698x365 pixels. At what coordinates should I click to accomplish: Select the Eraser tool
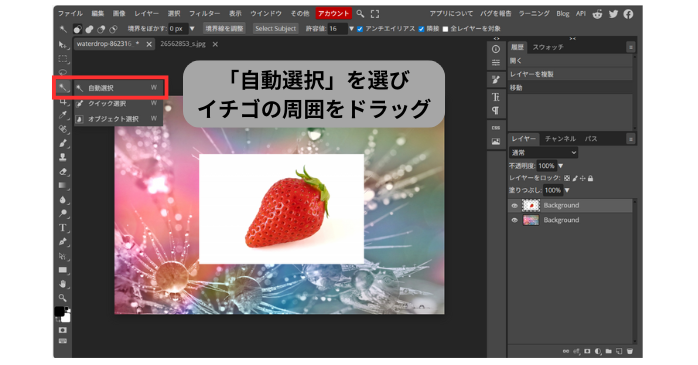[63, 171]
